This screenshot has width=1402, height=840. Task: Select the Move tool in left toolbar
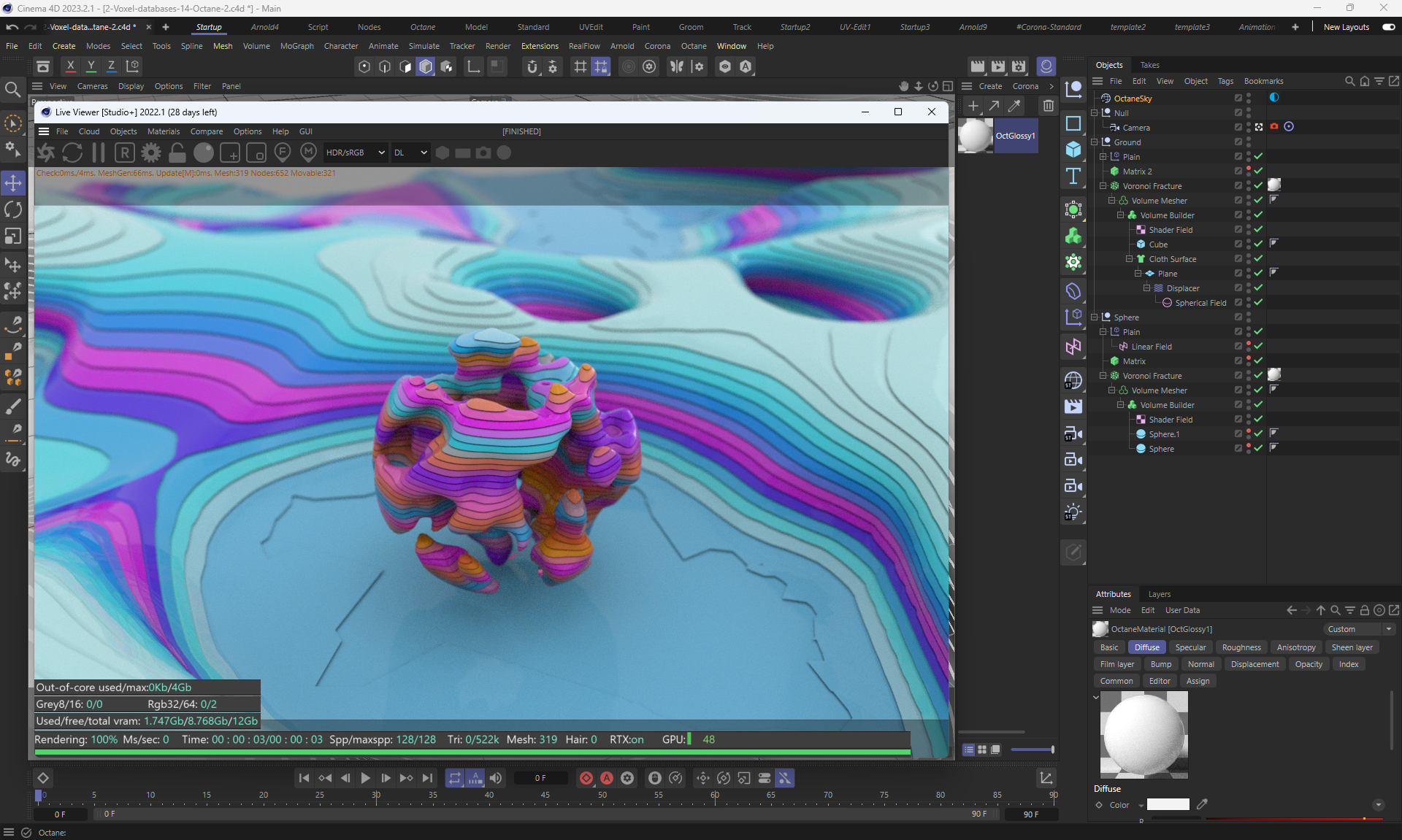13,182
